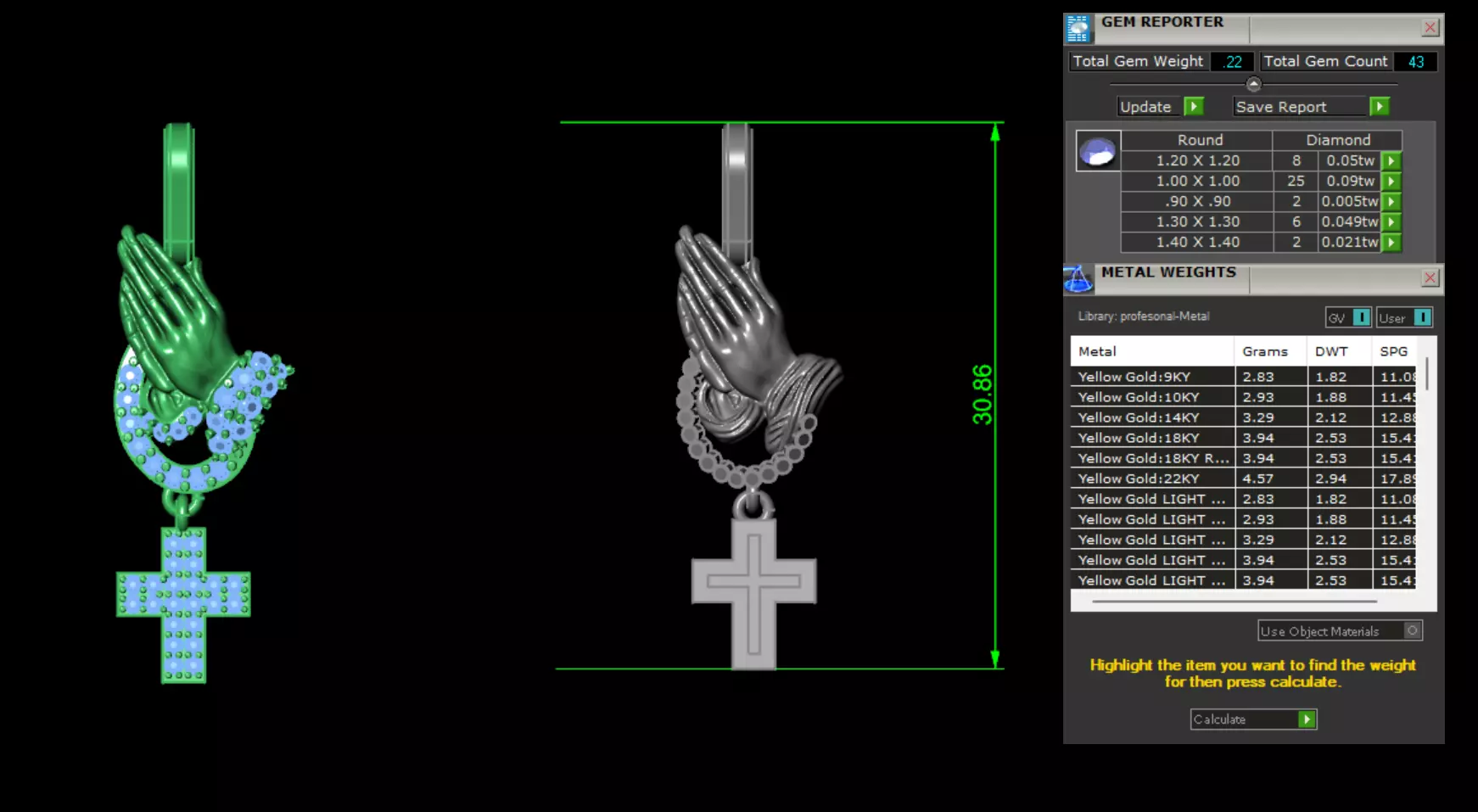Click the arrow for 1.40 X 1.40 row

[1391, 242]
